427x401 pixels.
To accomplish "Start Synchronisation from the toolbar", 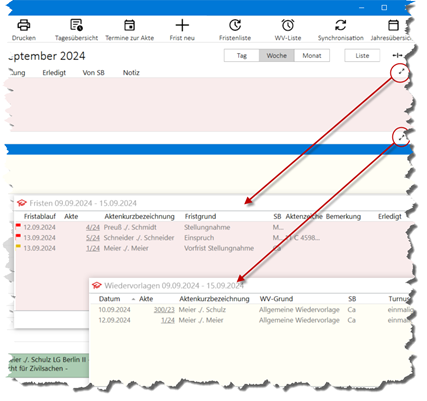I will coord(340,25).
